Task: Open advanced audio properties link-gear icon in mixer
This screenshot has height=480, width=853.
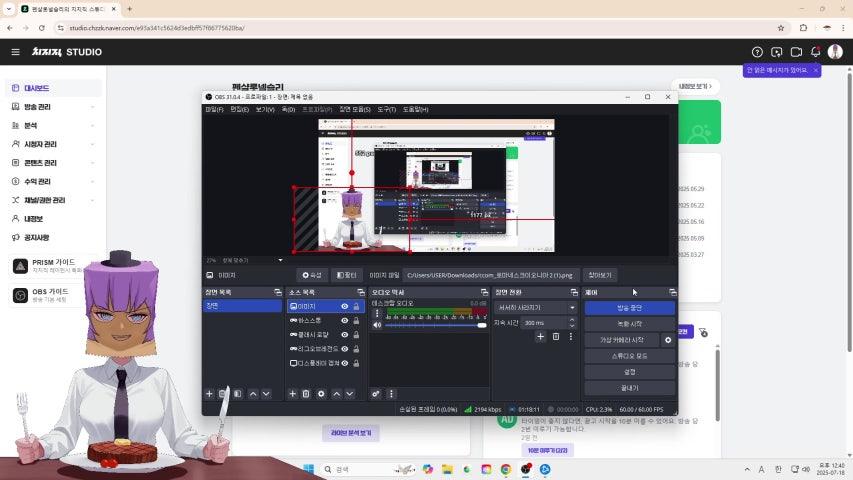Action: (x=376, y=393)
